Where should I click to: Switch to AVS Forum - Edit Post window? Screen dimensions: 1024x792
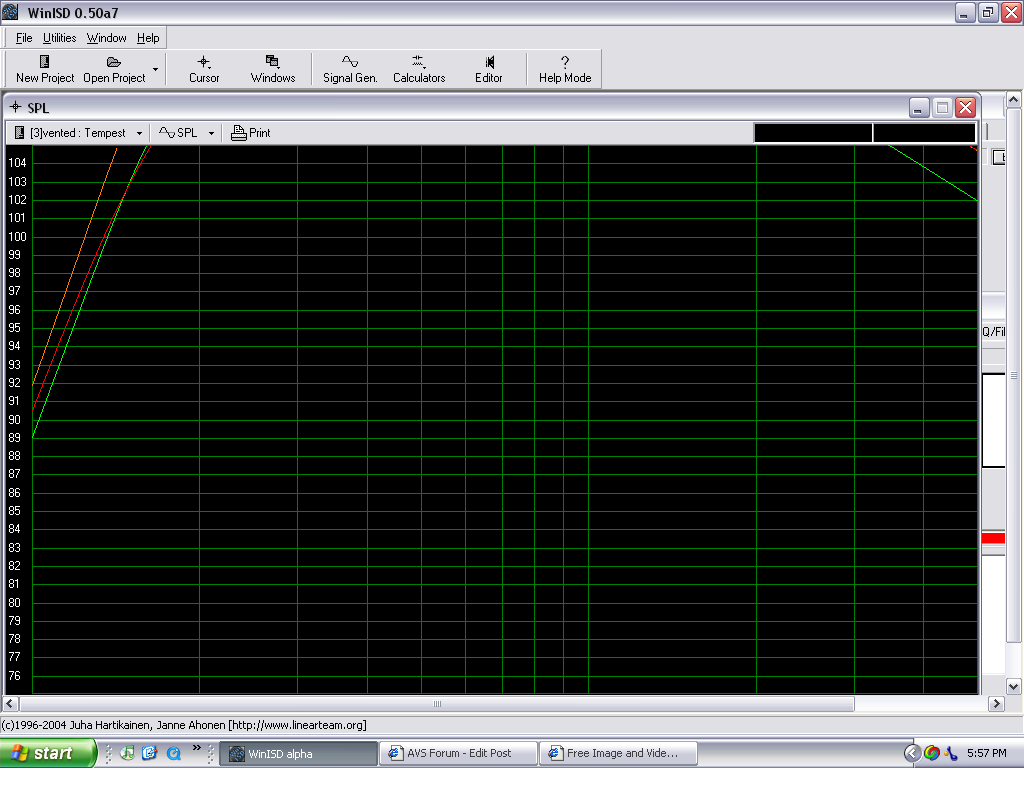click(458, 753)
